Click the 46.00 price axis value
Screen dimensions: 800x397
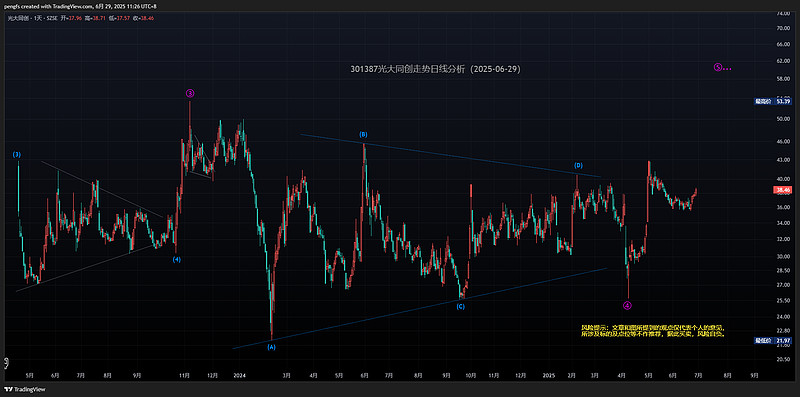point(783,141)
